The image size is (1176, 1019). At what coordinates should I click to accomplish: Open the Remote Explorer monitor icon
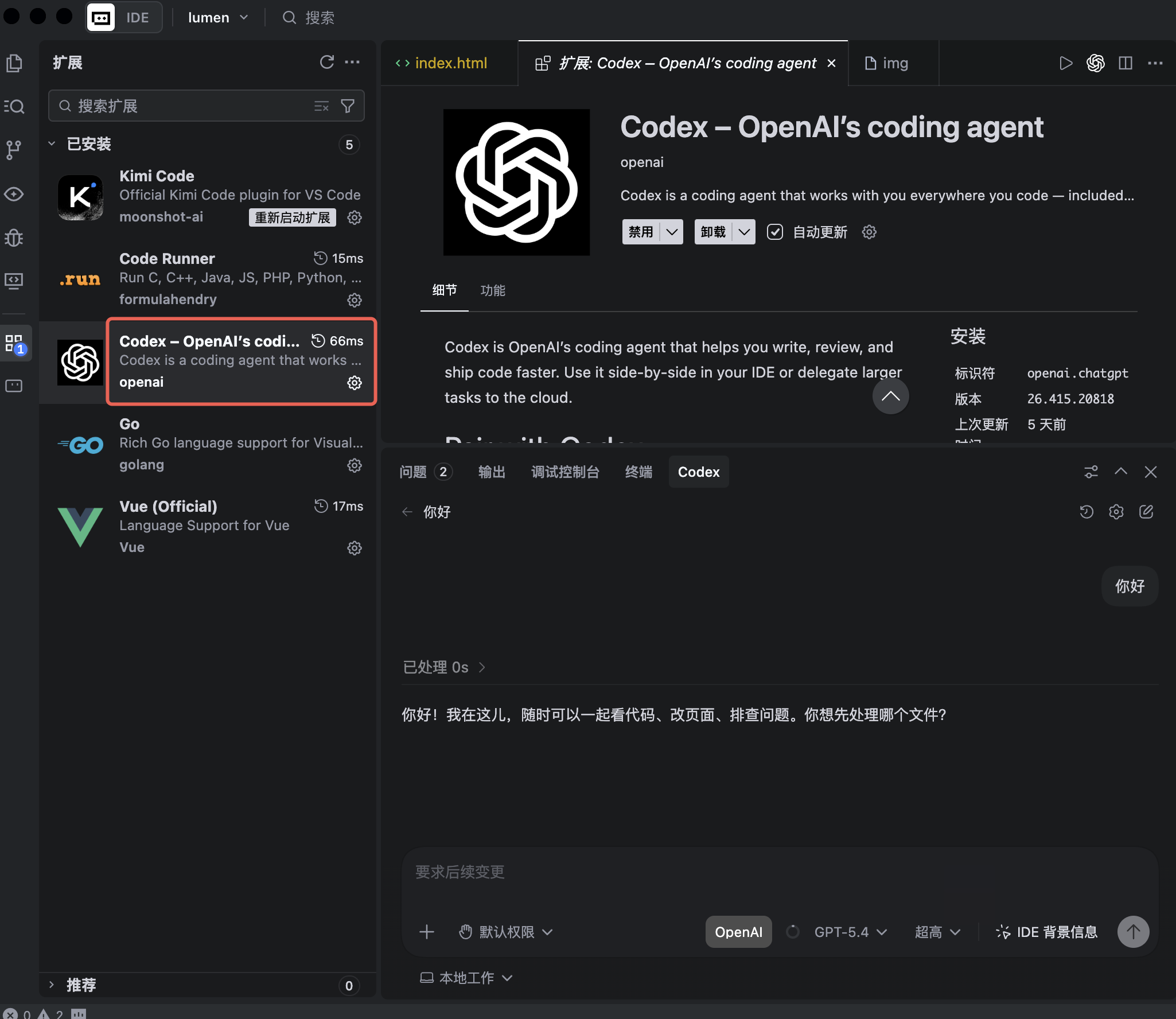point(14,281)
